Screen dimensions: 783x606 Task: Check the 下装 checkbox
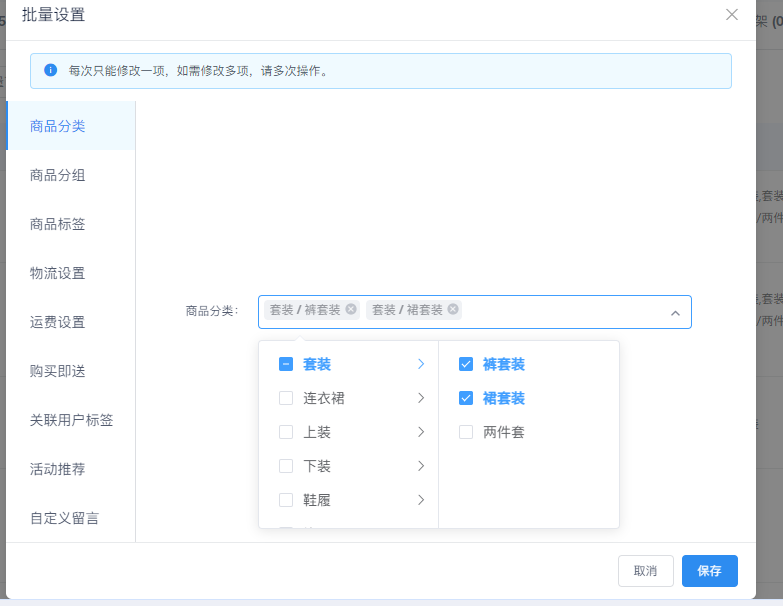[286, 466]
